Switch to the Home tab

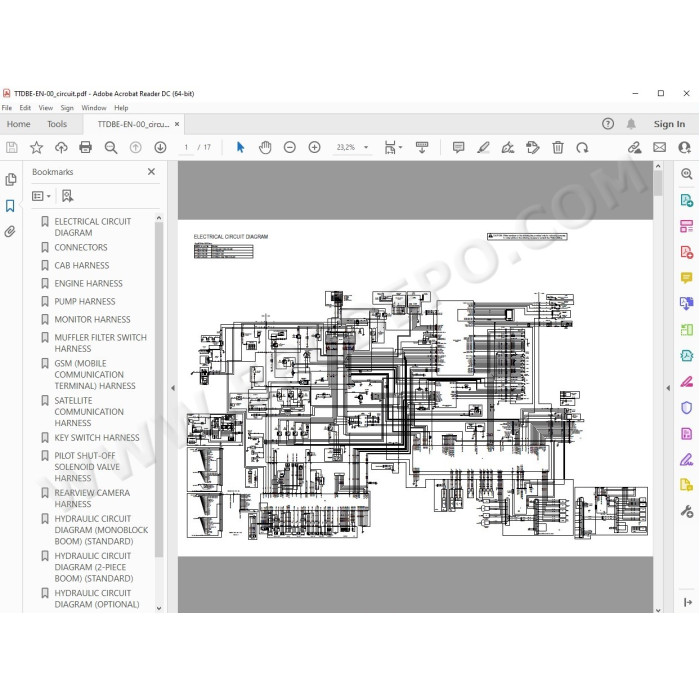18,124
